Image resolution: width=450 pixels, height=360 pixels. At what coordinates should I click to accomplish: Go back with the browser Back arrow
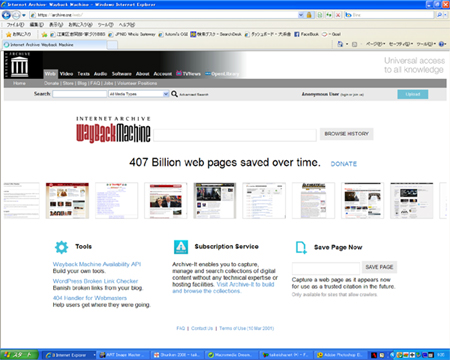click(x=6, y=15)
